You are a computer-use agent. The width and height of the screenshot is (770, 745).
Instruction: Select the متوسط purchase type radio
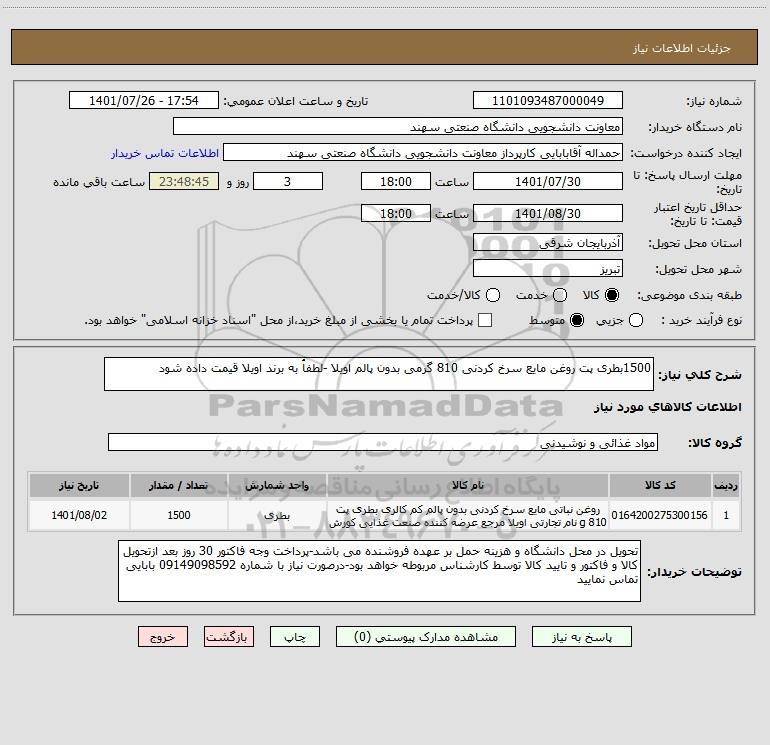click(577, 320)
